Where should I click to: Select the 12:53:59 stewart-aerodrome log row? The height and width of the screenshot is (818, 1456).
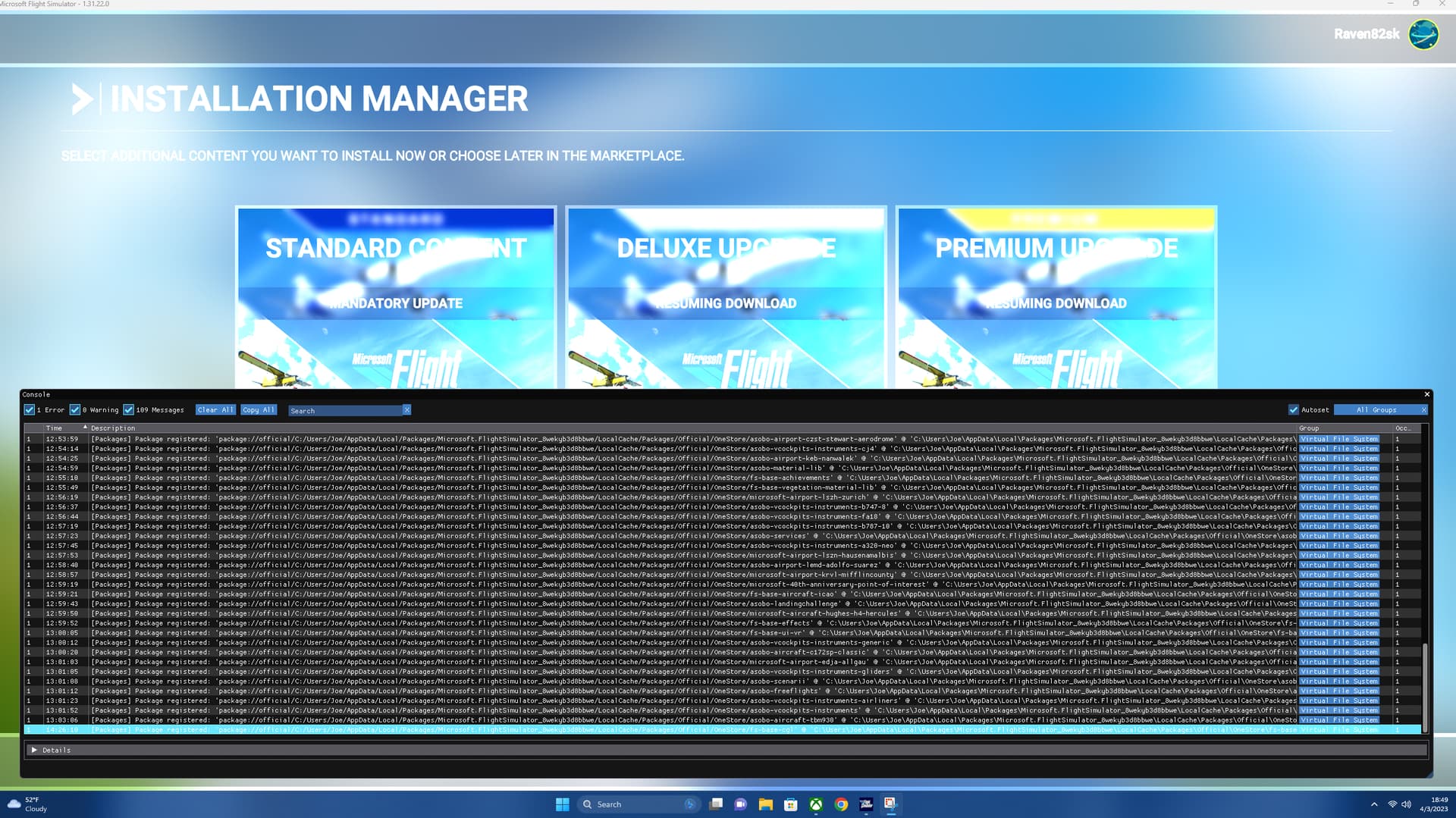(x=723, y=439)
